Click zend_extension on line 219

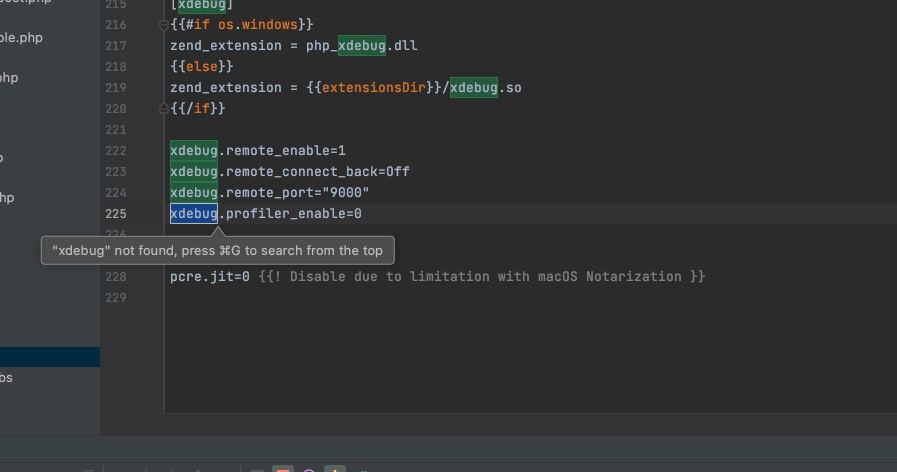pos(225,88)
